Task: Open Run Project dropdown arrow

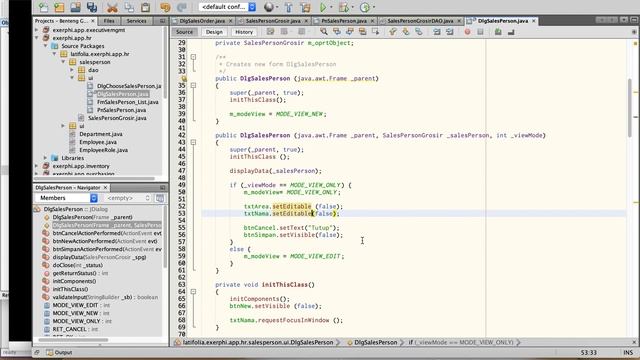Action: [x=331, y=7]
